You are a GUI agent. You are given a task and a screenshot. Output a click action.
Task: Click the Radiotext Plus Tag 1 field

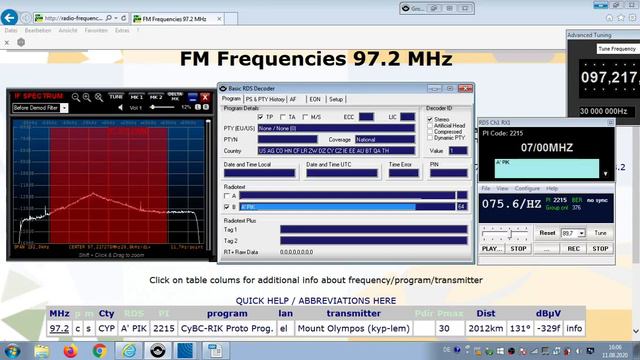(x=373, y=229)
